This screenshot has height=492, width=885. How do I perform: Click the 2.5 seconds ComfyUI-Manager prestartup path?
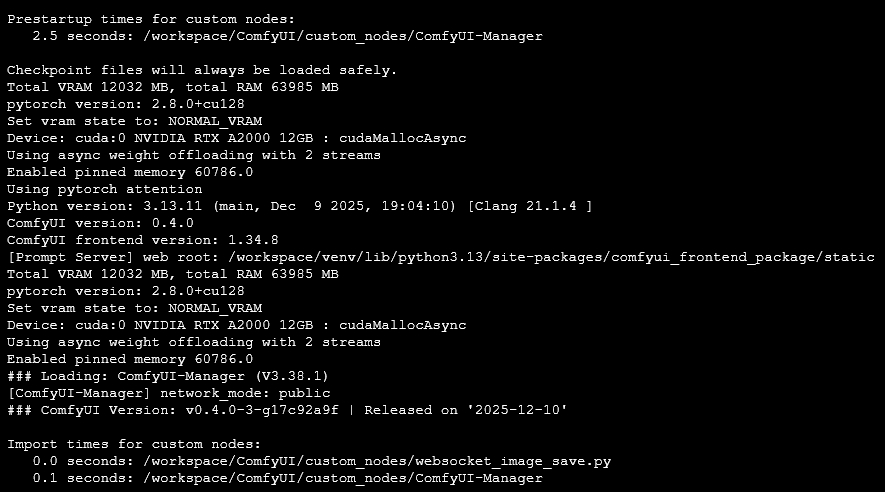coord(343,36)
